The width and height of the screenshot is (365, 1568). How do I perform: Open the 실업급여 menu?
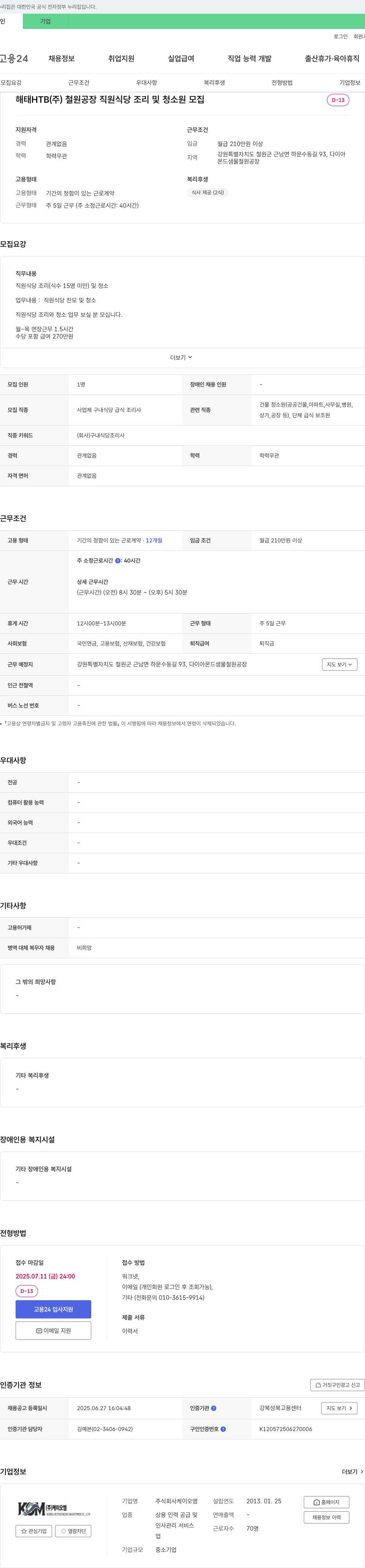pos(181,59)
